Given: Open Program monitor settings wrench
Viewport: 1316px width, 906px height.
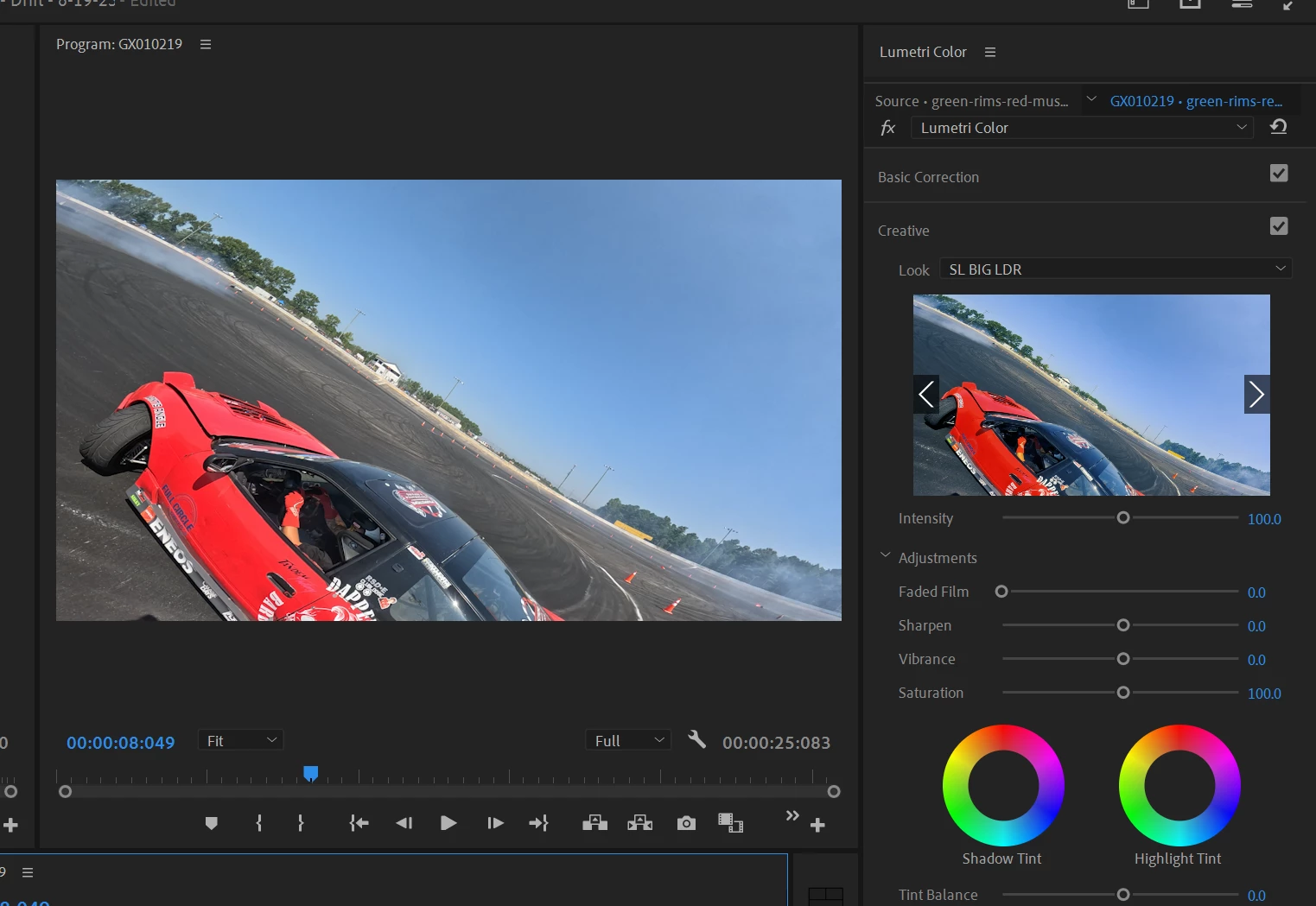Looking at the screenshot, I should point(697,739).
